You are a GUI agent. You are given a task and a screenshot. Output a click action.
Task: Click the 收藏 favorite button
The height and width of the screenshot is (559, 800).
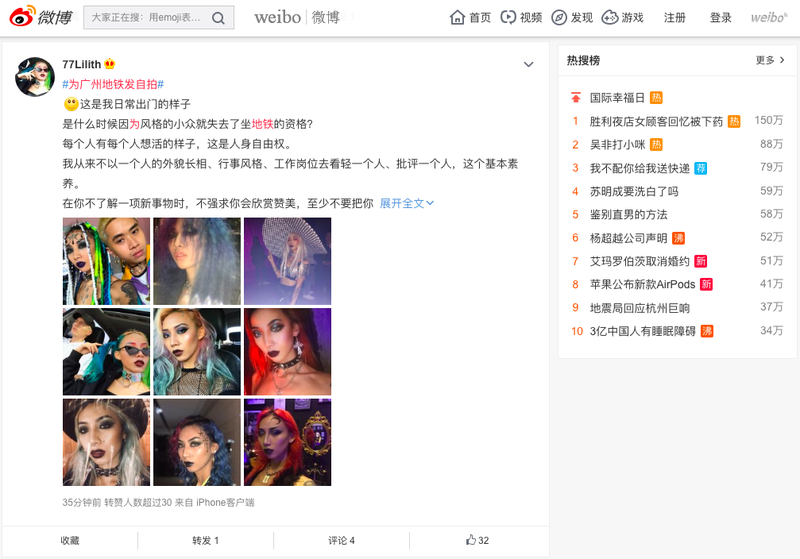pos(70,540)
